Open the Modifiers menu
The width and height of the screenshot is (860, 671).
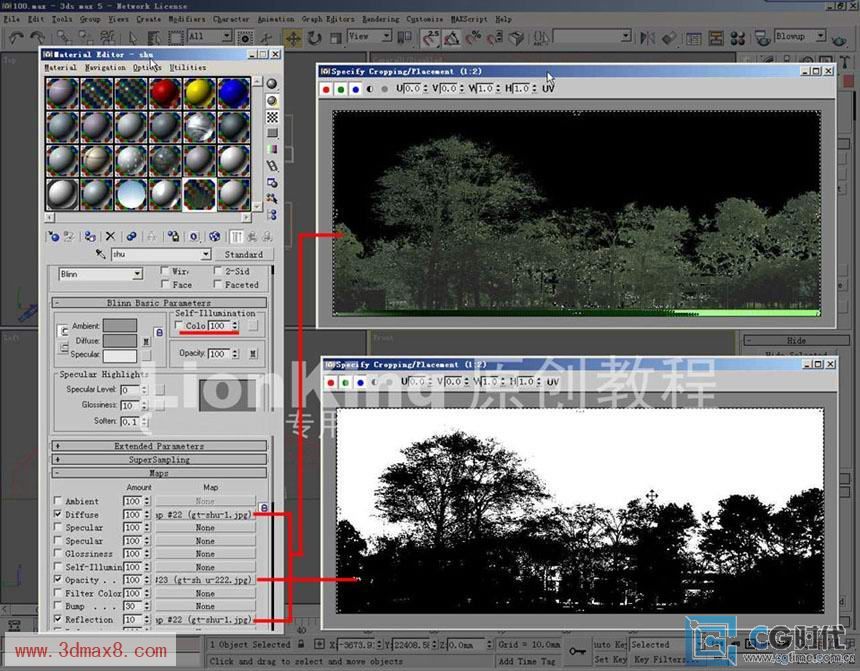pos(186,19)
